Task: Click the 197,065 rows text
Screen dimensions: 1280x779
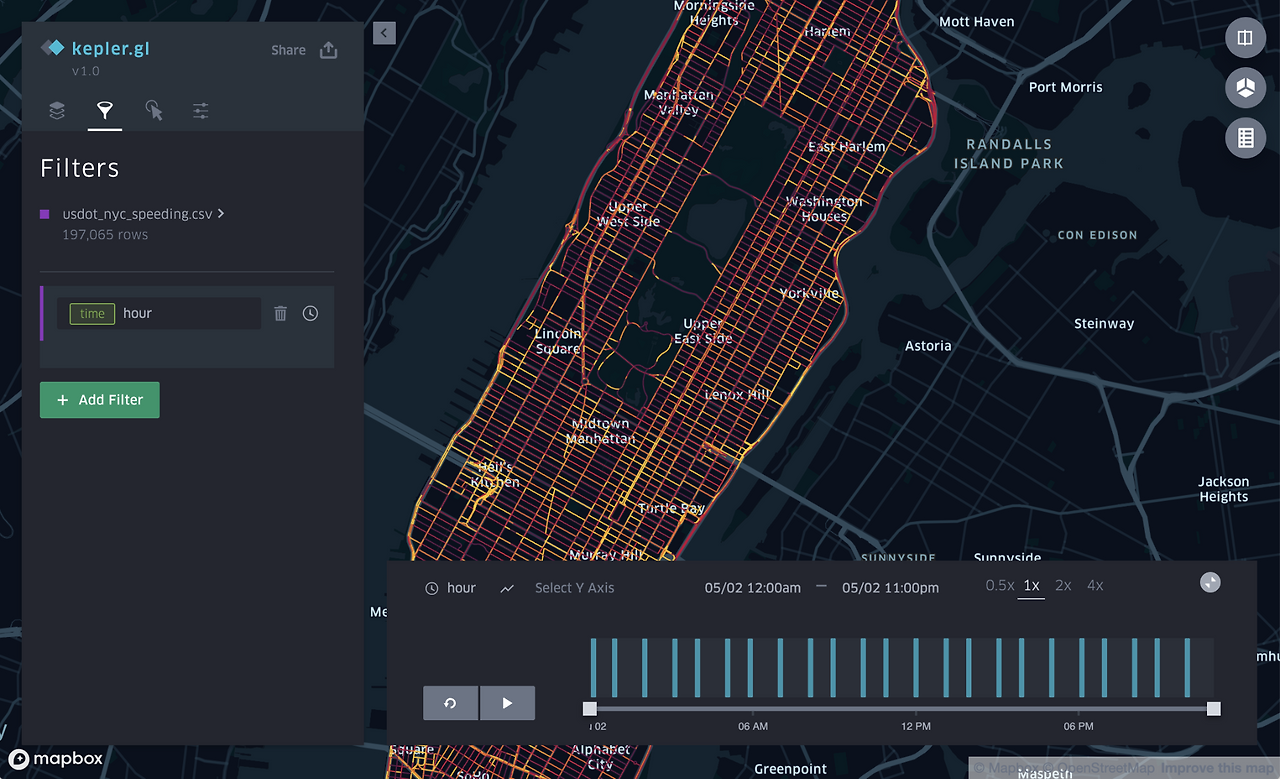Action: point(105,235)
